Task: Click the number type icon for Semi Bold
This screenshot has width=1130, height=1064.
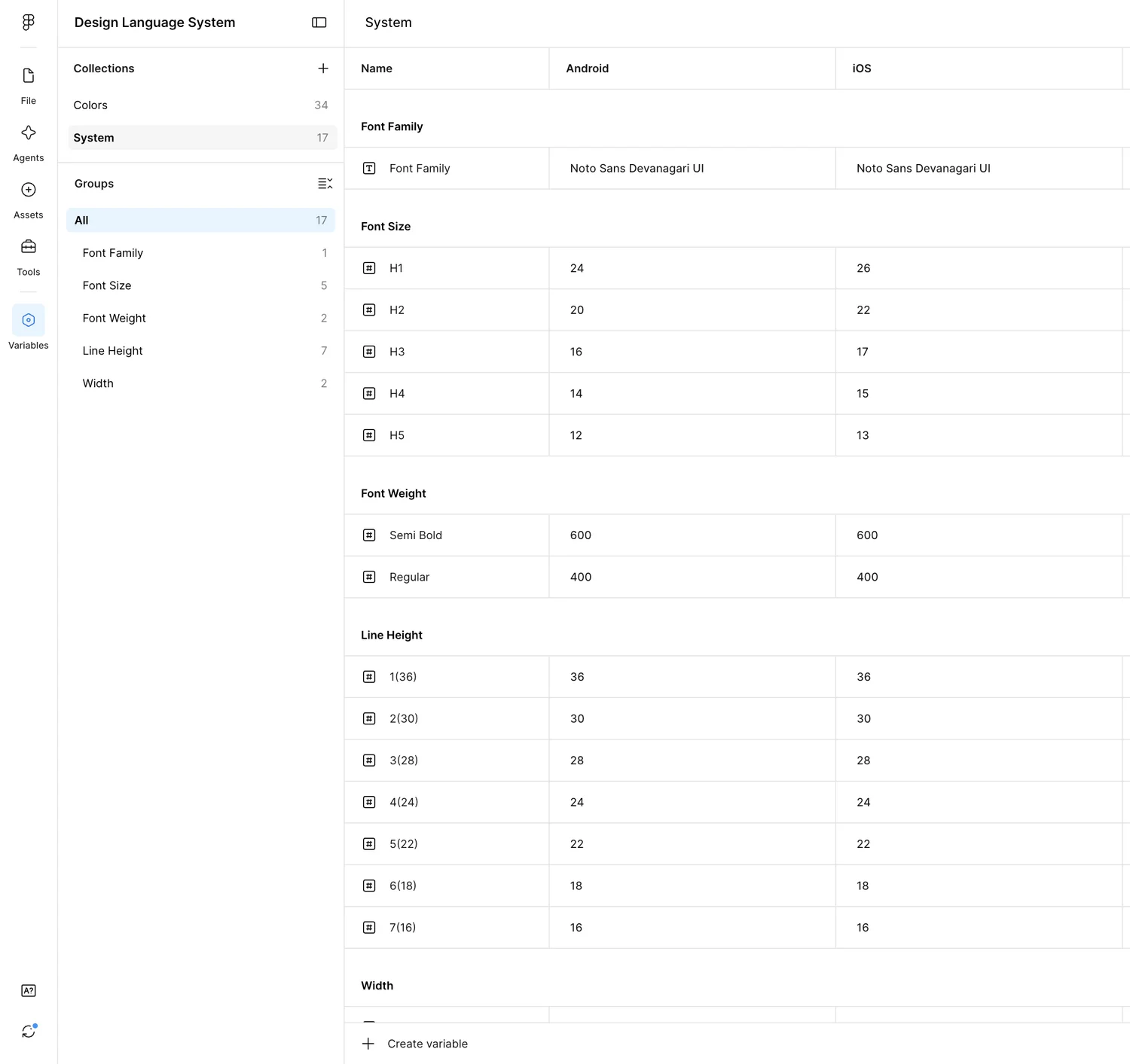Action: click(369, 535)
